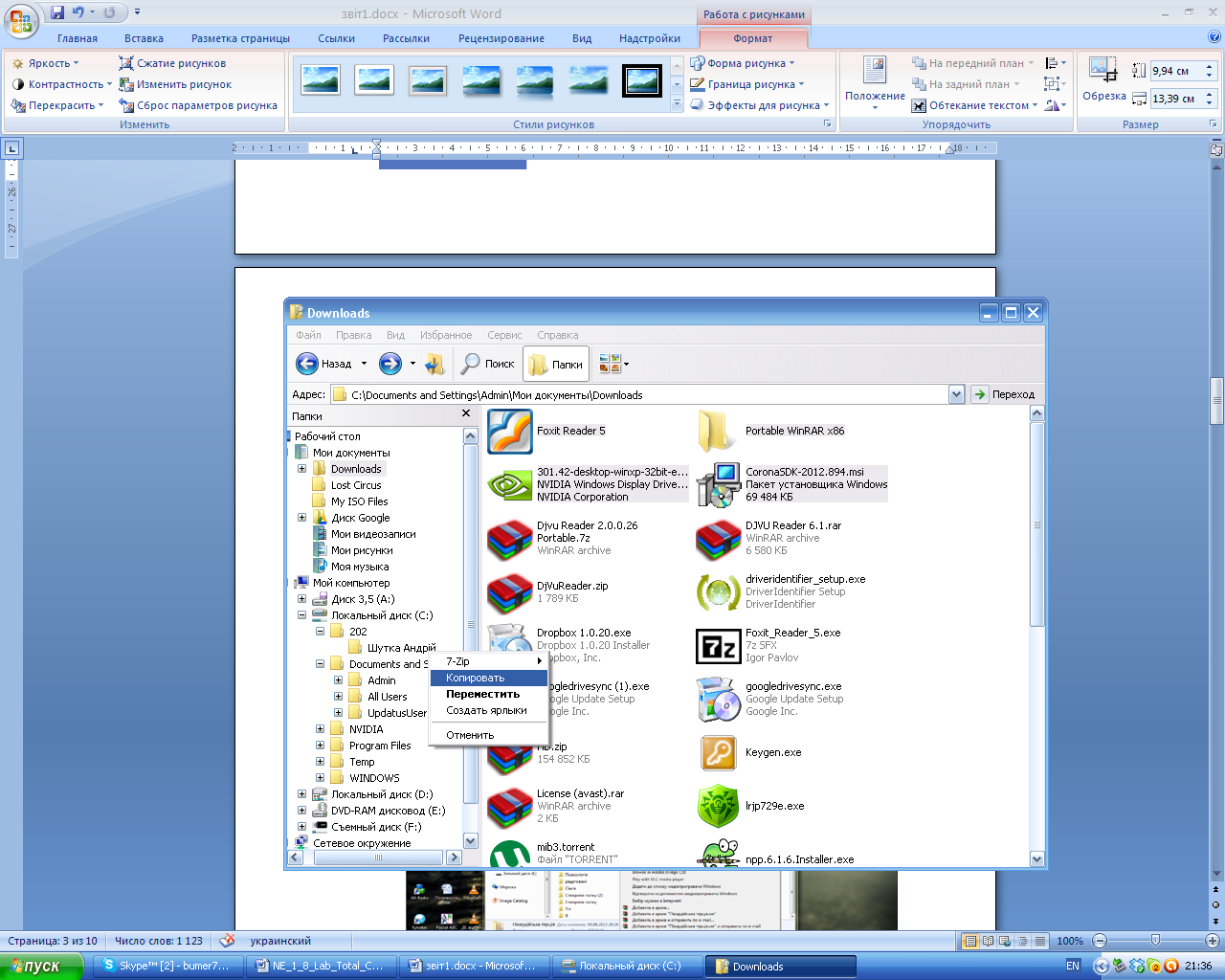Screen dimensions: 1225x980
Task: Click the zoom out minus button
Action: tap(1100, 941)
